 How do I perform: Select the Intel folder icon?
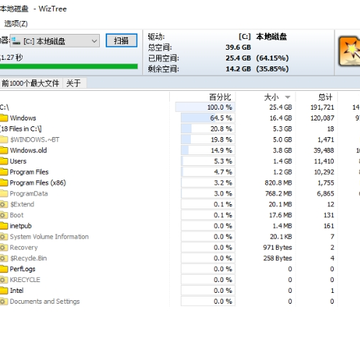click(x=3, y=291)
